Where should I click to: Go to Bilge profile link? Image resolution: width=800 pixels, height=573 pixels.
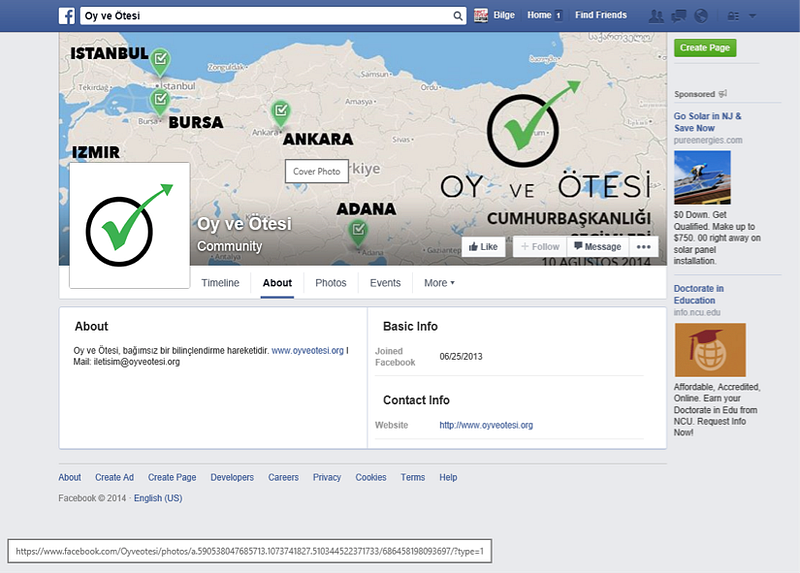click(504, 15)
